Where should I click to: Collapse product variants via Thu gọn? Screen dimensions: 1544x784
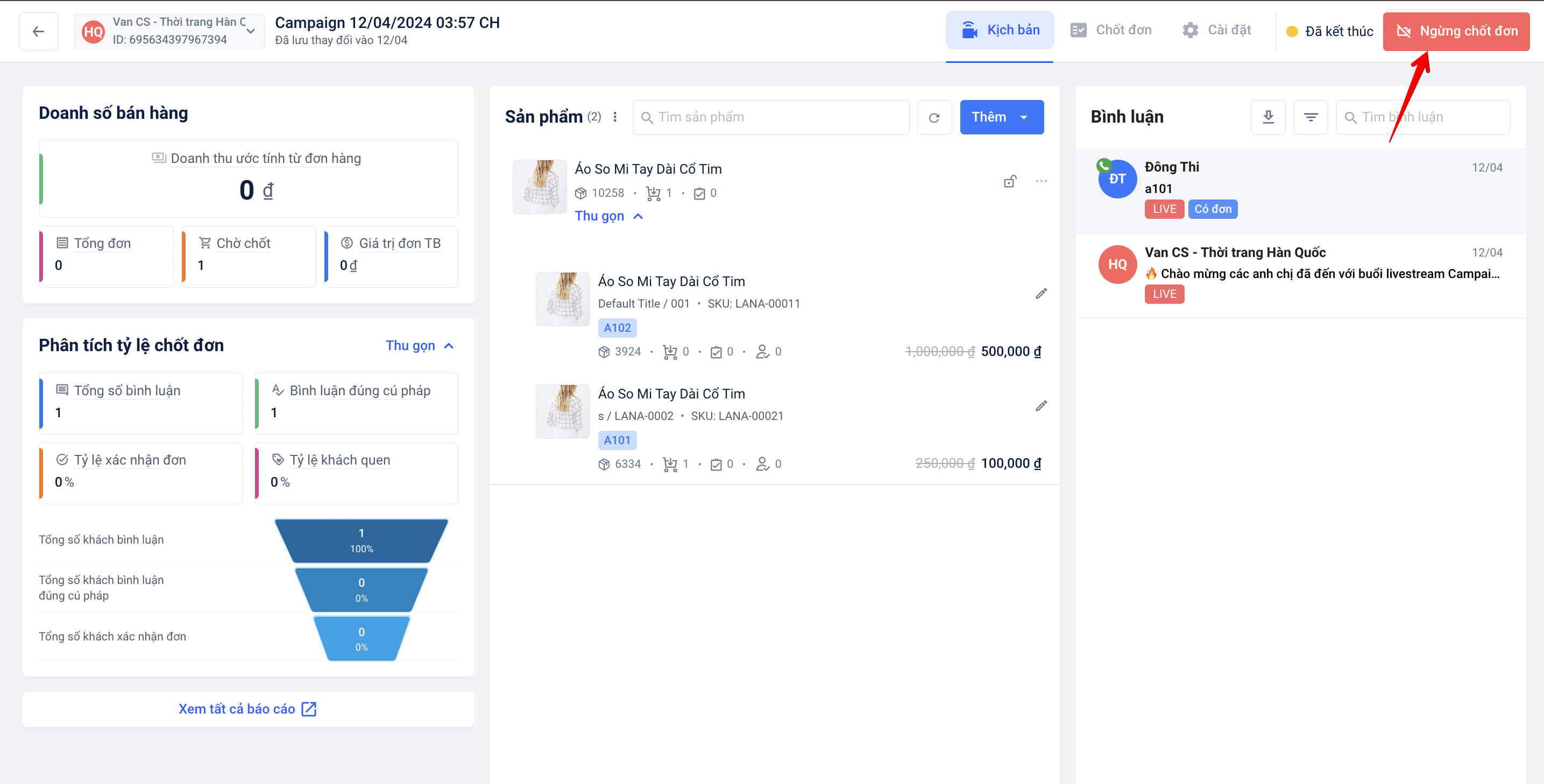(608, 216)
